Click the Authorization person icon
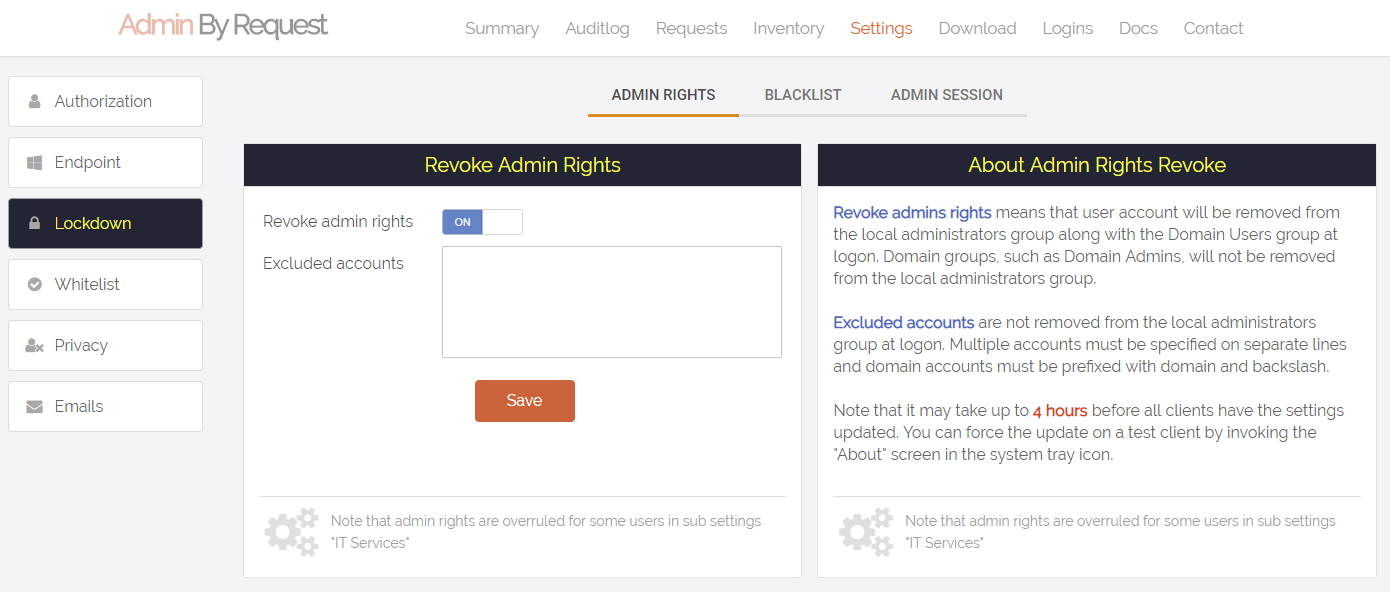 click(x=35, y=101)
